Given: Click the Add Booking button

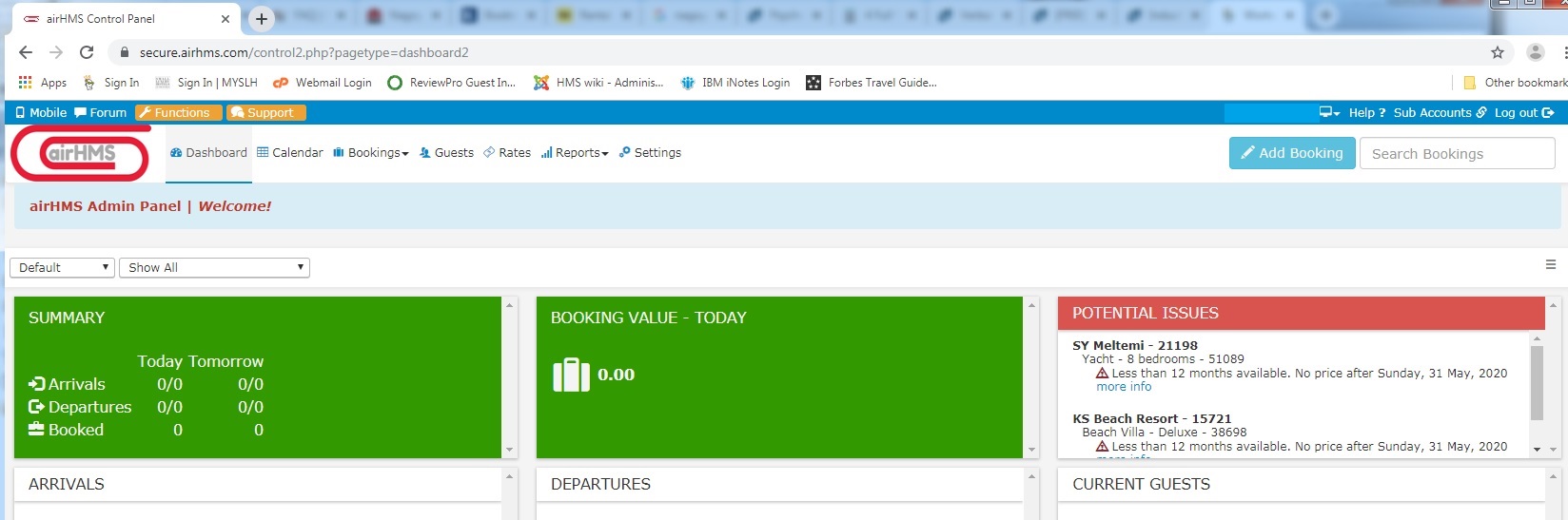Looking at the screenshot, I should pyautogui.click(x=1292, y=153).
